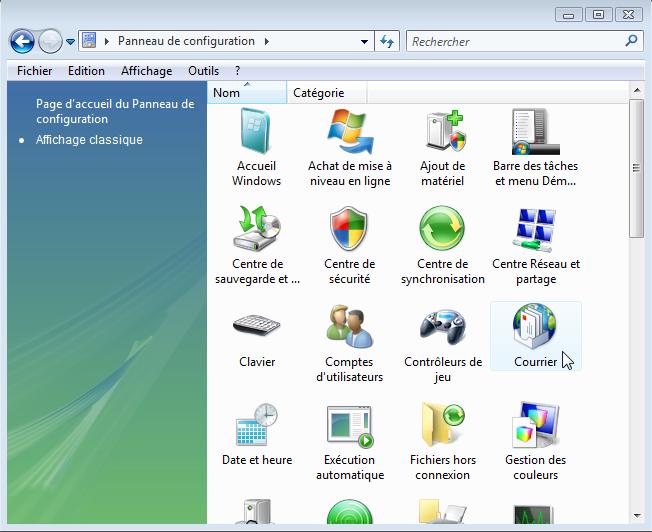Expand chevron after Panneau de configuration
The width and height of the screenshot is (652, 532).
pyautogui.click(x=267, y=41)
